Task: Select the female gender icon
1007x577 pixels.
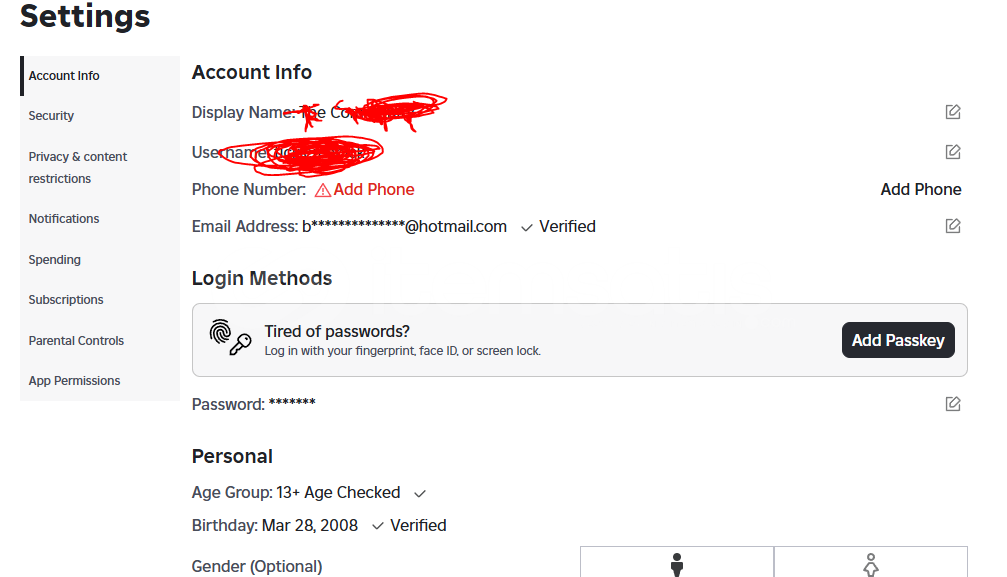Action: click(871, 563)
